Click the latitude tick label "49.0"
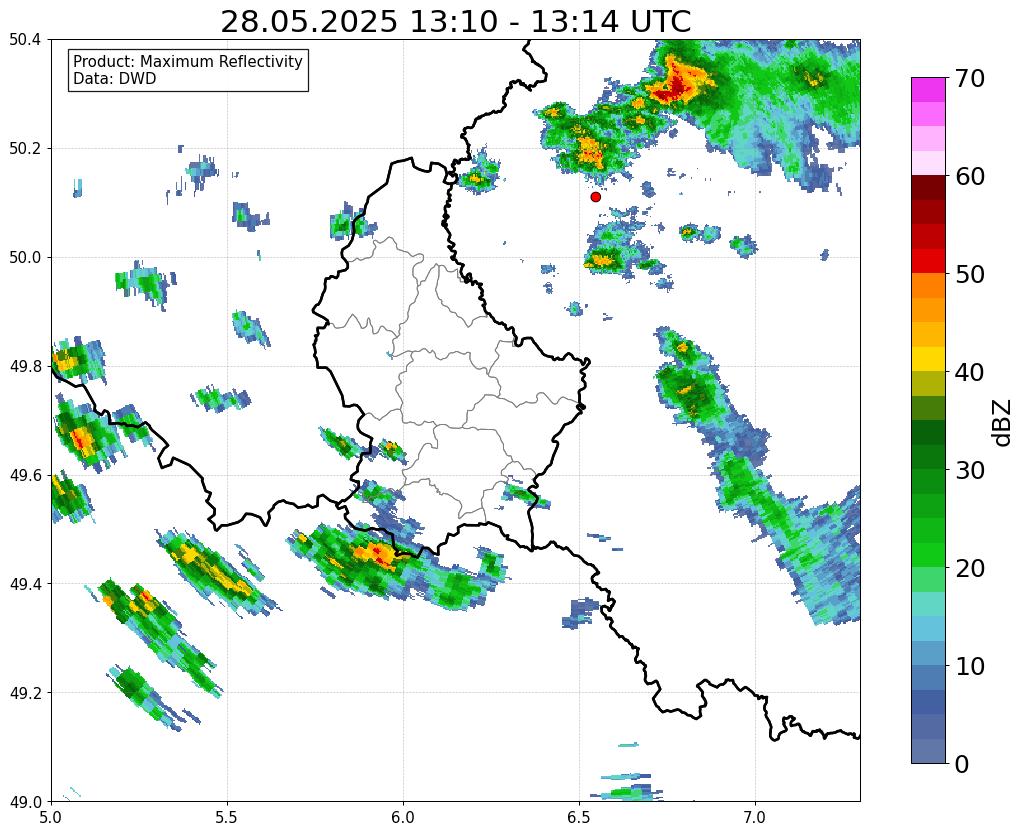 point(25,802)
